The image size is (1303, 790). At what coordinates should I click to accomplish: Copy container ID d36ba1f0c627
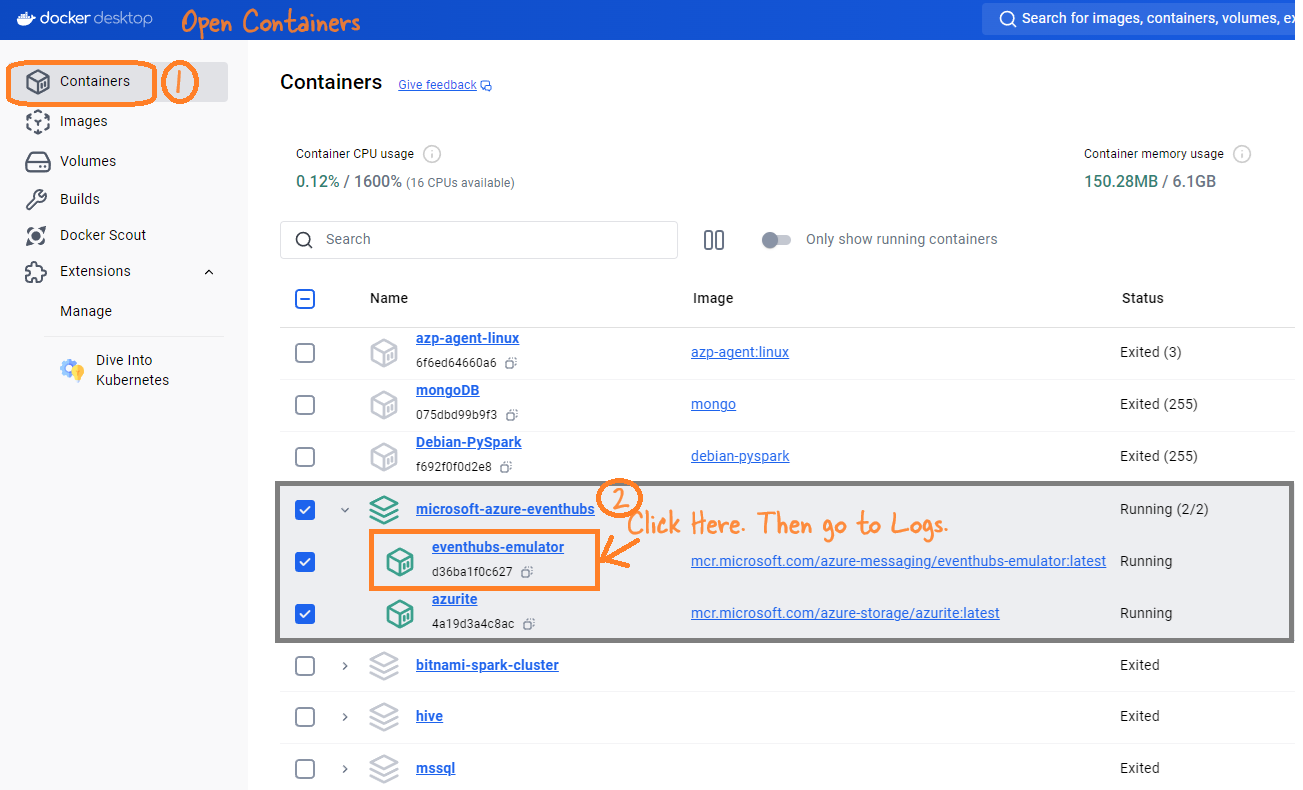pyautogui.click(x=527, y=573)
